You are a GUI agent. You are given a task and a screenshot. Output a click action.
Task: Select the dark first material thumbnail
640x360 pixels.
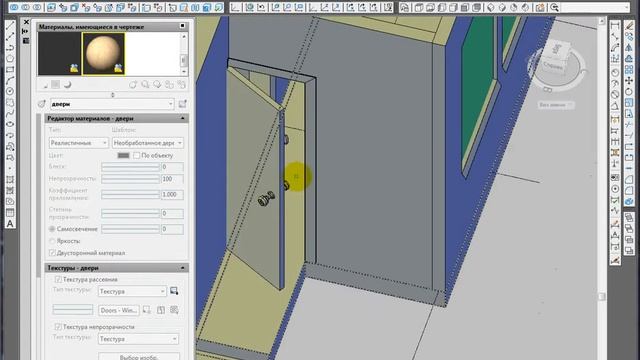click(x=59, y=53)
